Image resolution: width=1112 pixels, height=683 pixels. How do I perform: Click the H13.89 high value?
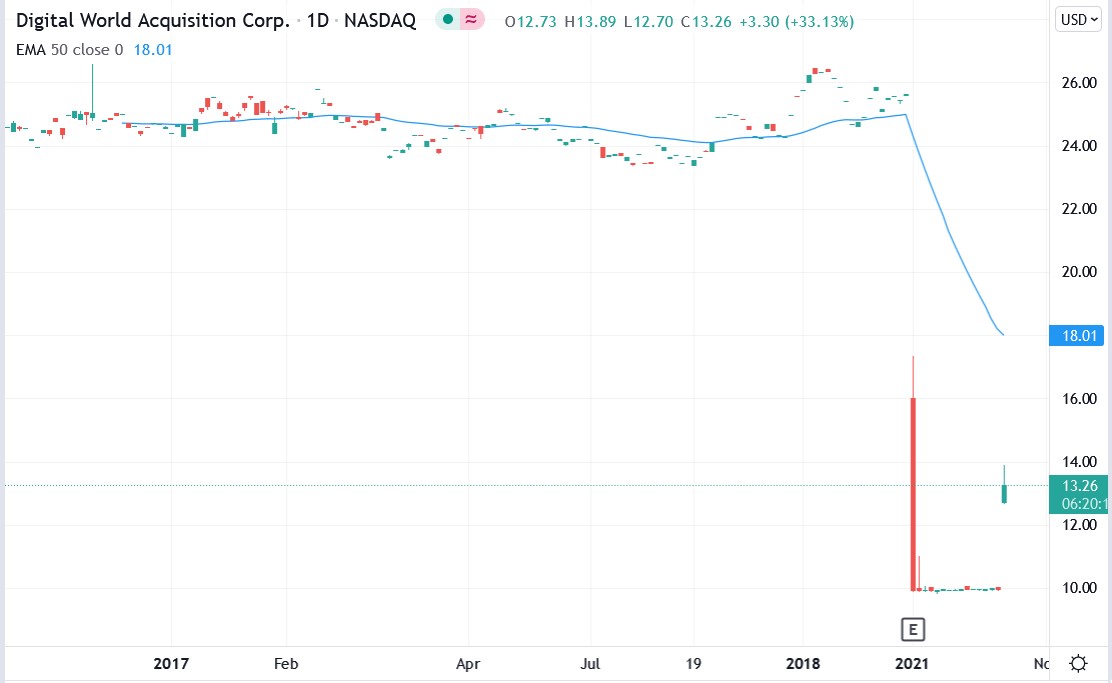pyautogui.click(x=590, y=22)
